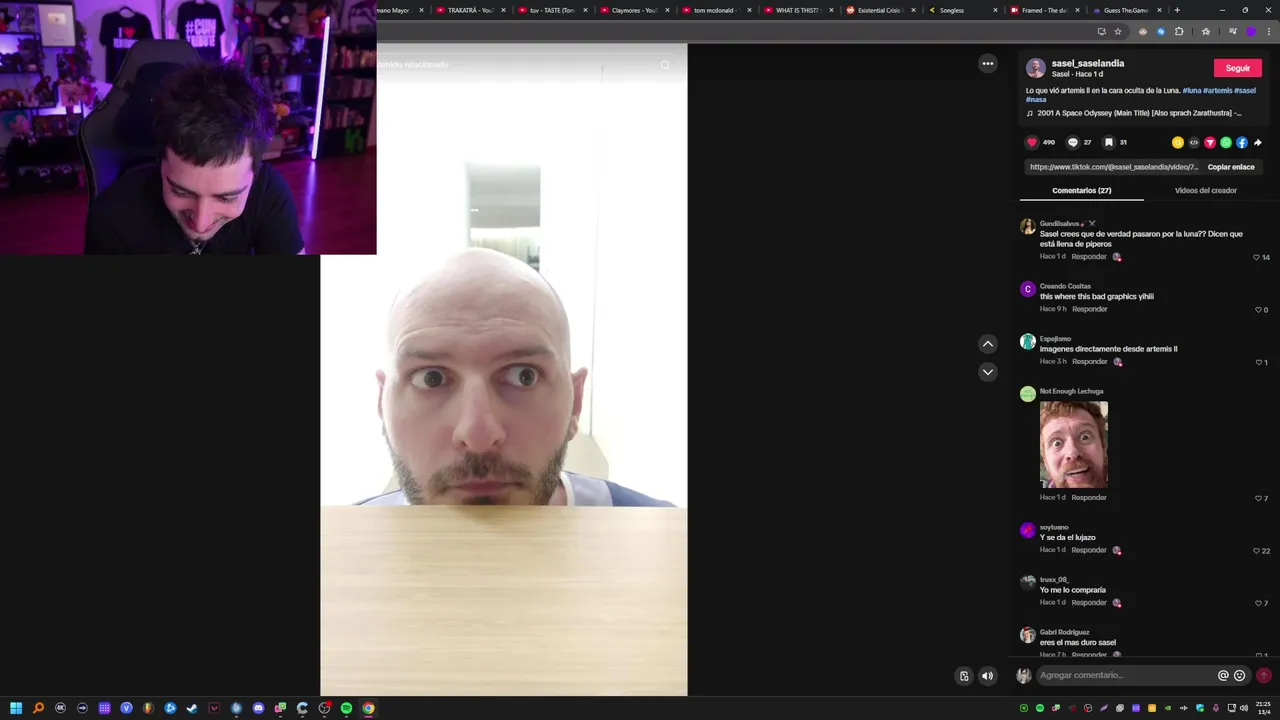This screenshot has height=720, width=1280.
Task: Like Espejismo's comment
Action: pos(1258,362)
